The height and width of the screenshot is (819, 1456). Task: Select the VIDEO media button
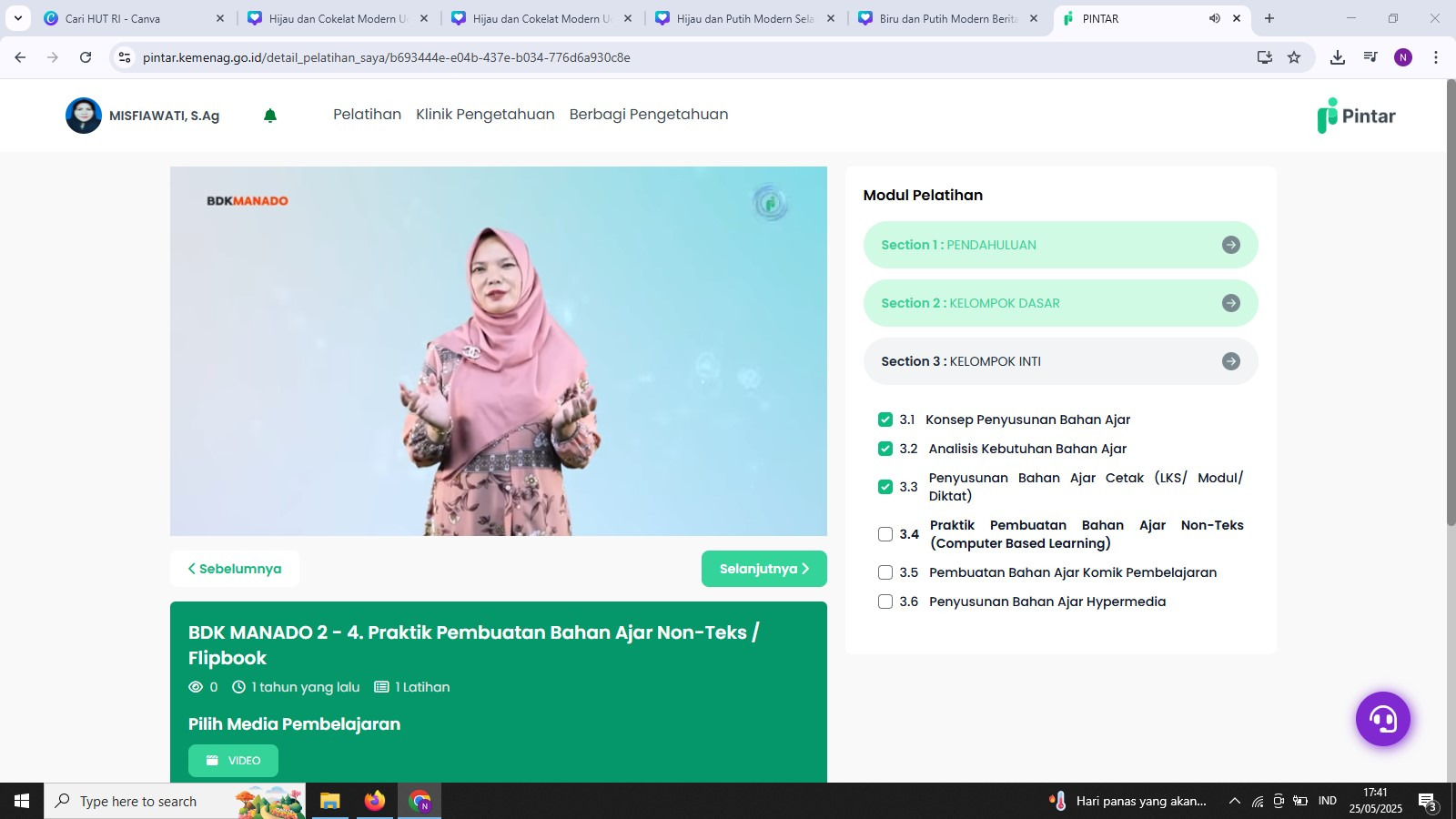click(x=233, y=761)
